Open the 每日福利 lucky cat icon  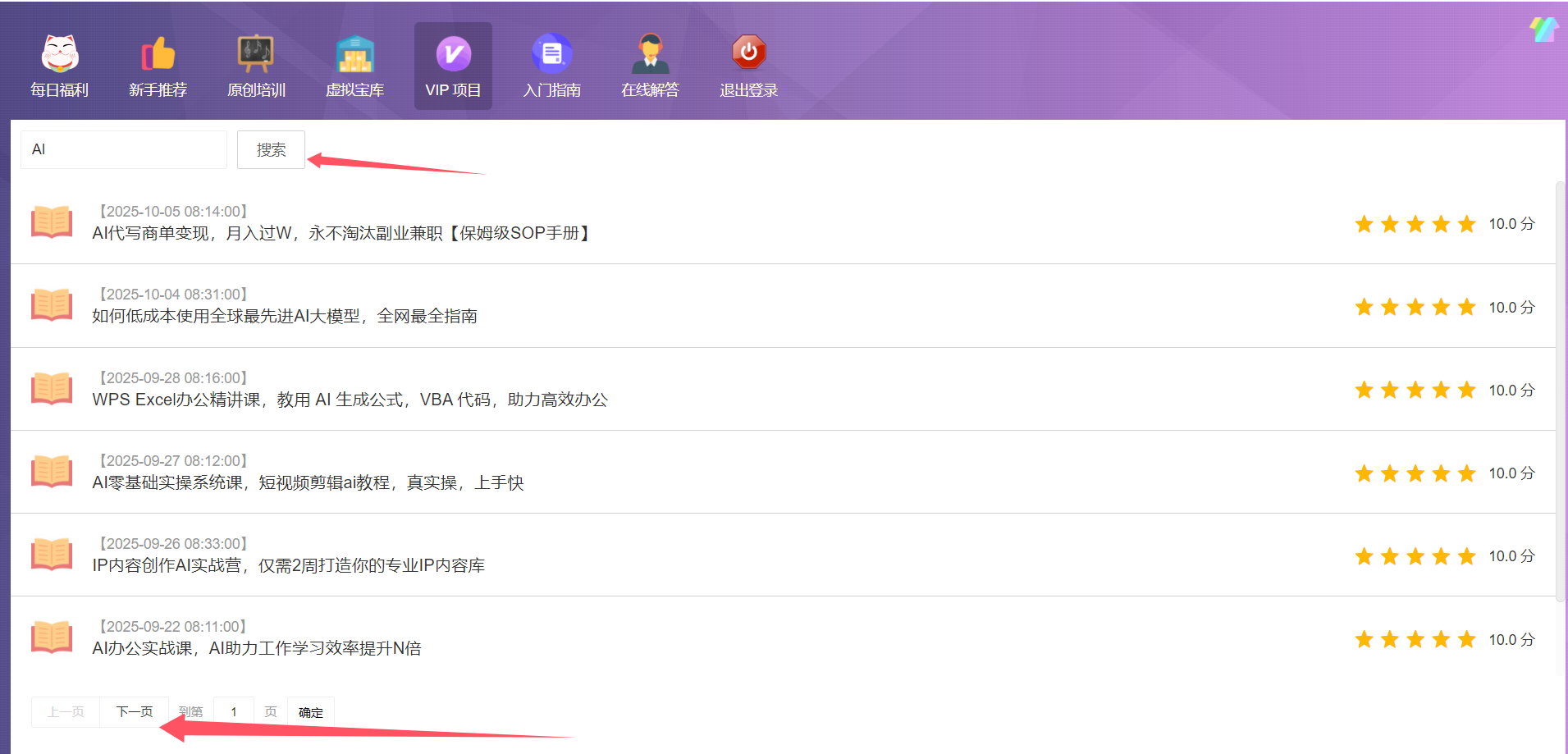click(x=60, y=54)
